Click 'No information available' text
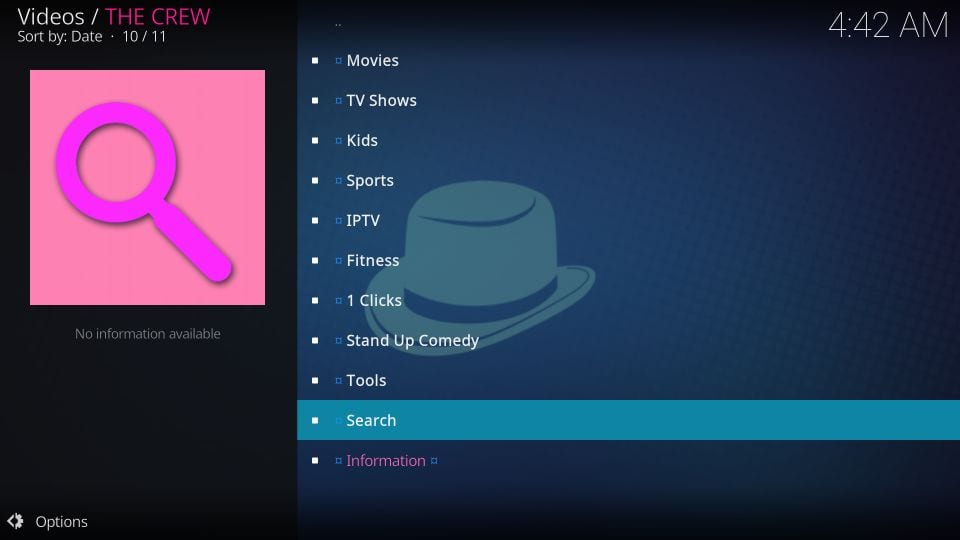Viewport: 960px width, 540px height. pos(148,334)
